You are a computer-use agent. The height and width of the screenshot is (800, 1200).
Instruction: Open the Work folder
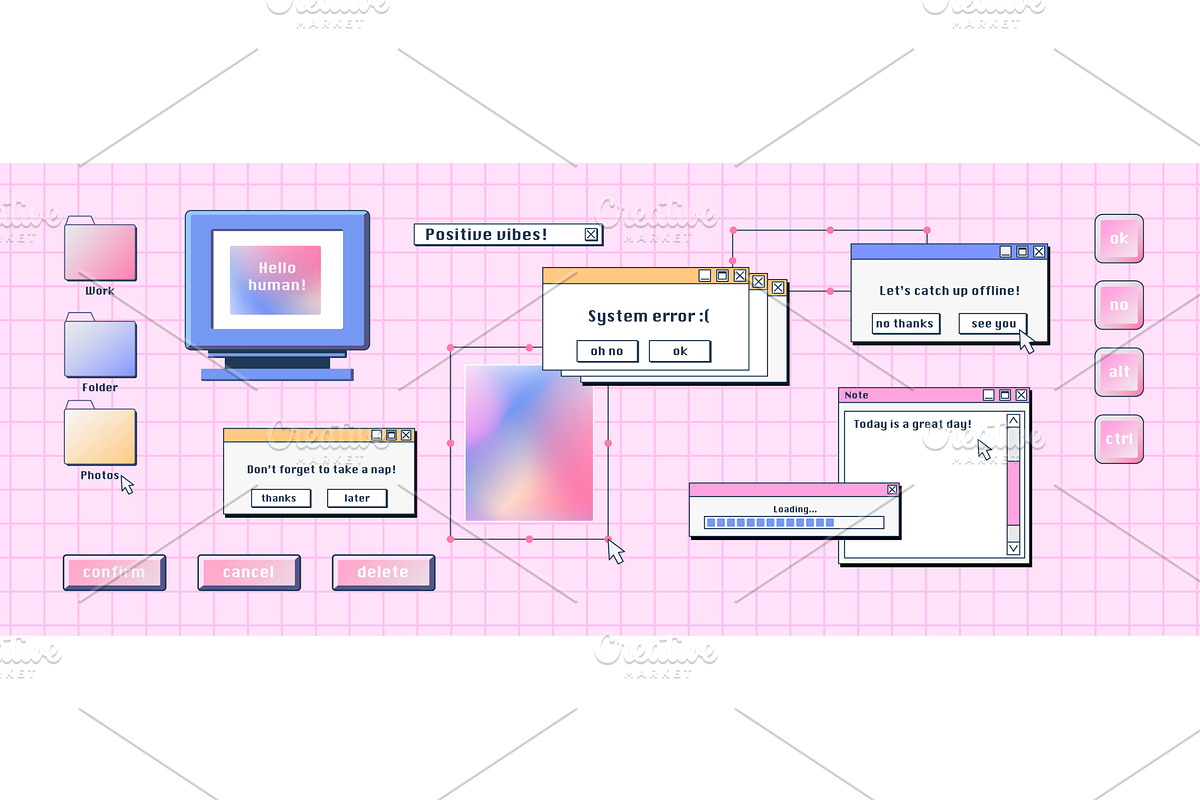tap(100, 250)
